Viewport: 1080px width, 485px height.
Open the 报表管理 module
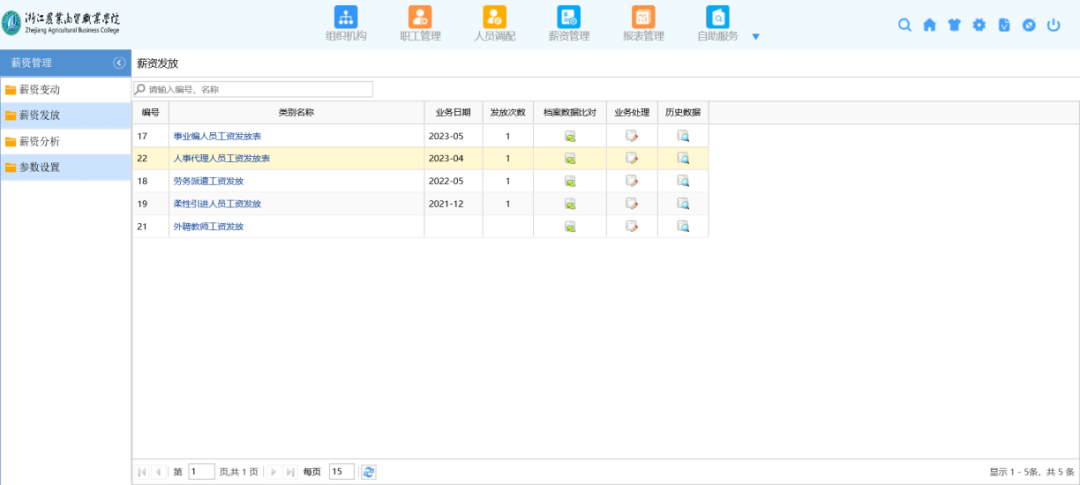click(x=643, y=17)
